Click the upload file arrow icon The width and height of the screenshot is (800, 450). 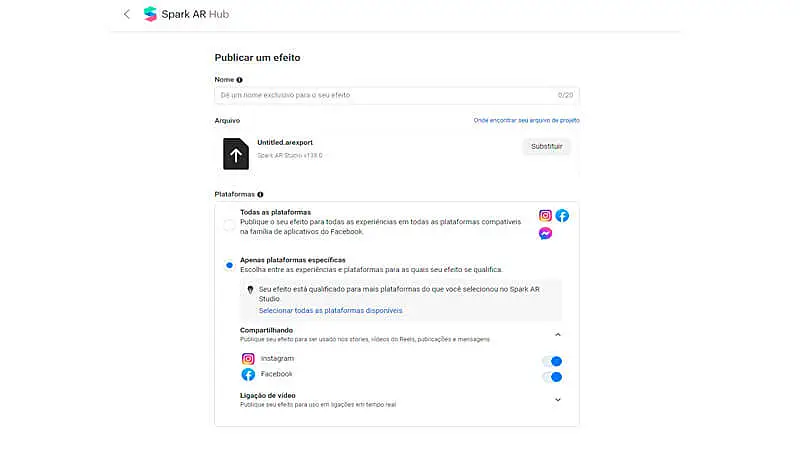236,154
